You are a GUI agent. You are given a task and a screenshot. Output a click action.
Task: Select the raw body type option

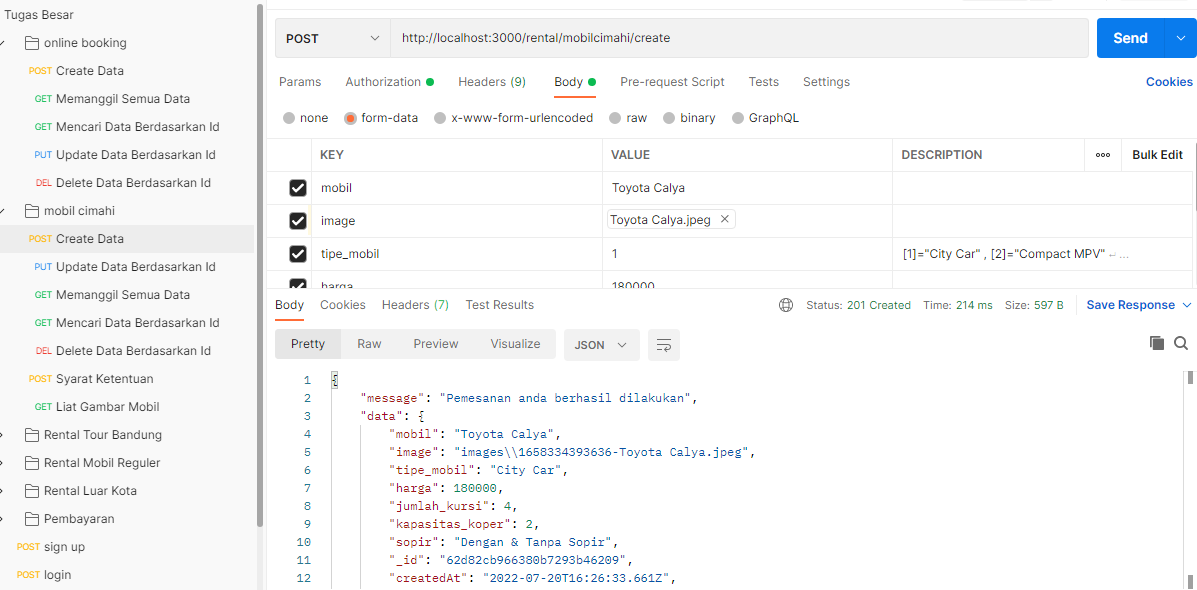(x=615, y=118)
